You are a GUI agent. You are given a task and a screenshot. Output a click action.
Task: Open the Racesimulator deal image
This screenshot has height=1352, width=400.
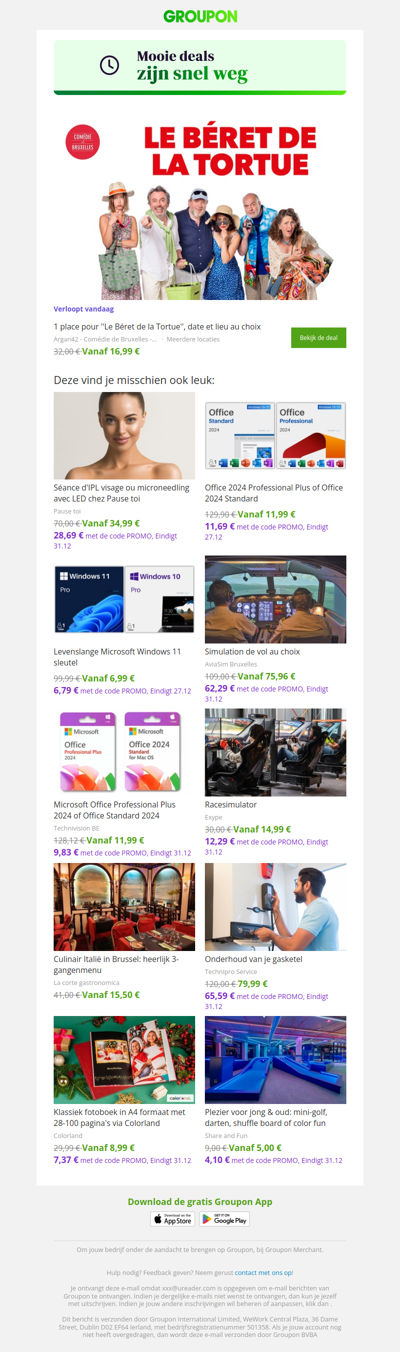pyautogui.click(x=275, y=752)
